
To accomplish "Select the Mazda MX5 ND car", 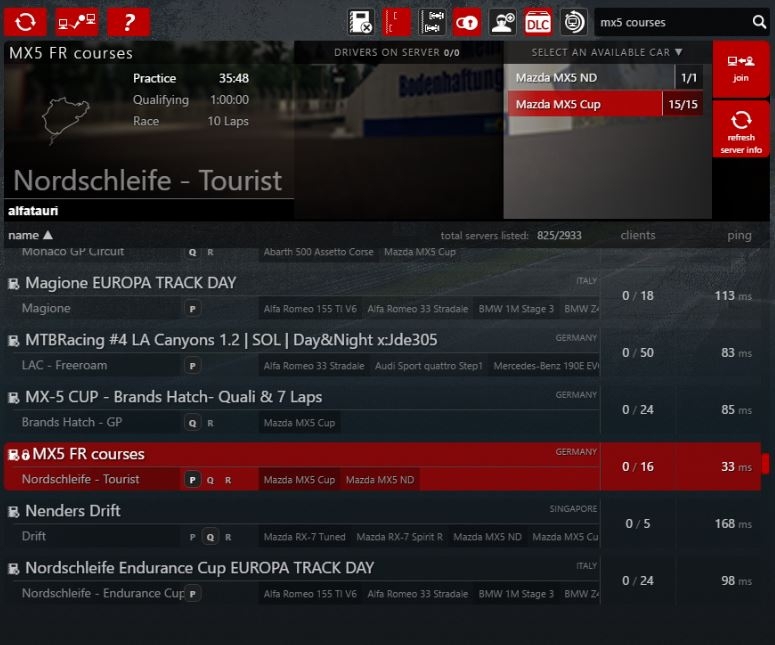I will [605, 78].
